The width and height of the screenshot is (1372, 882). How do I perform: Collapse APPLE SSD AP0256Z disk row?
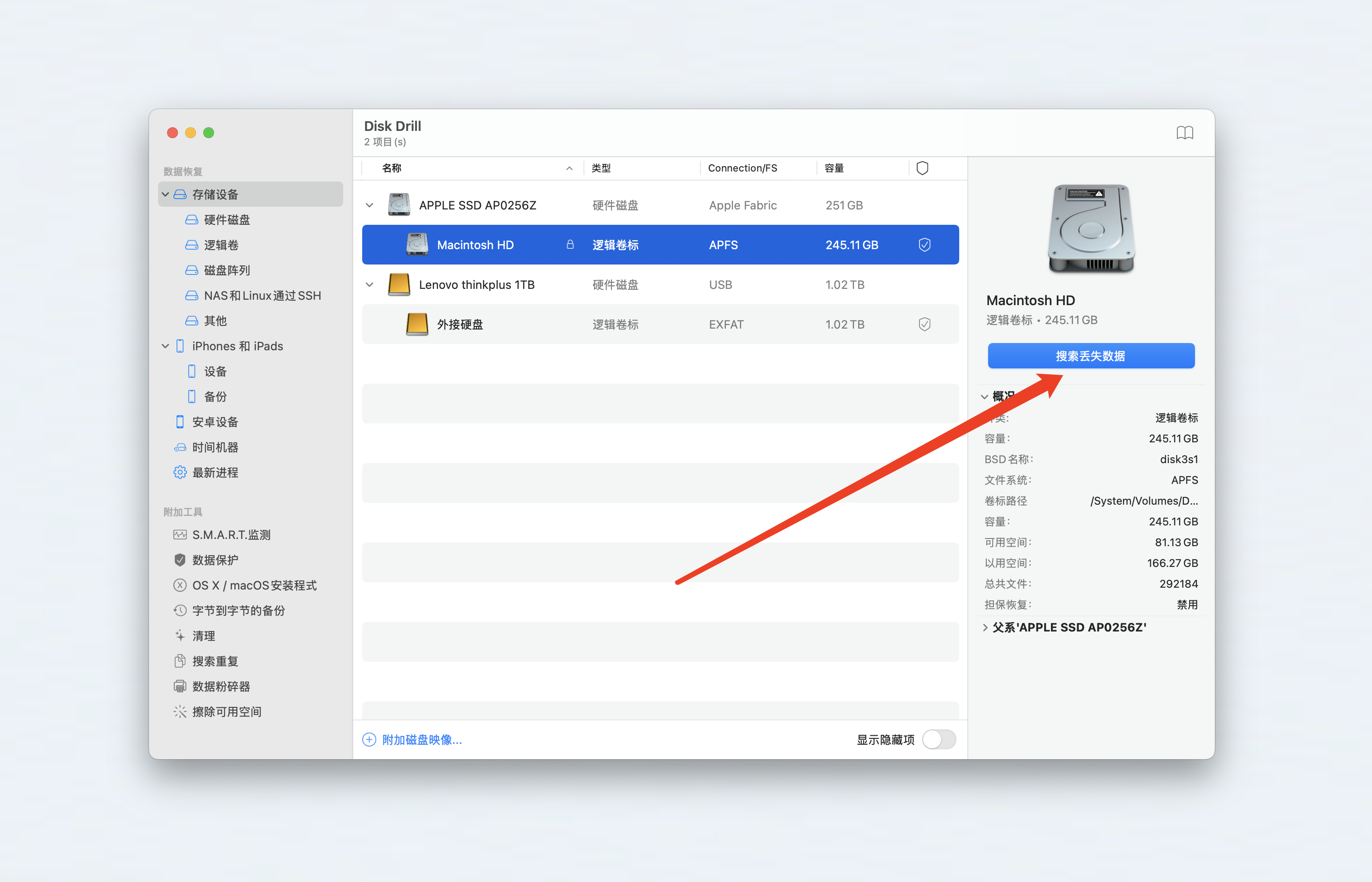(x=369, y=205)
